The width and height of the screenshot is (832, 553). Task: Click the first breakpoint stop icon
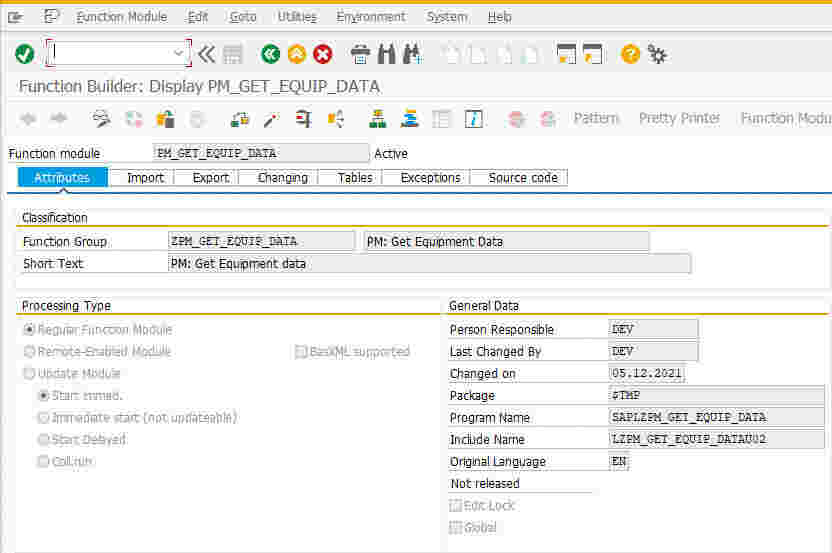click(516, 119)
